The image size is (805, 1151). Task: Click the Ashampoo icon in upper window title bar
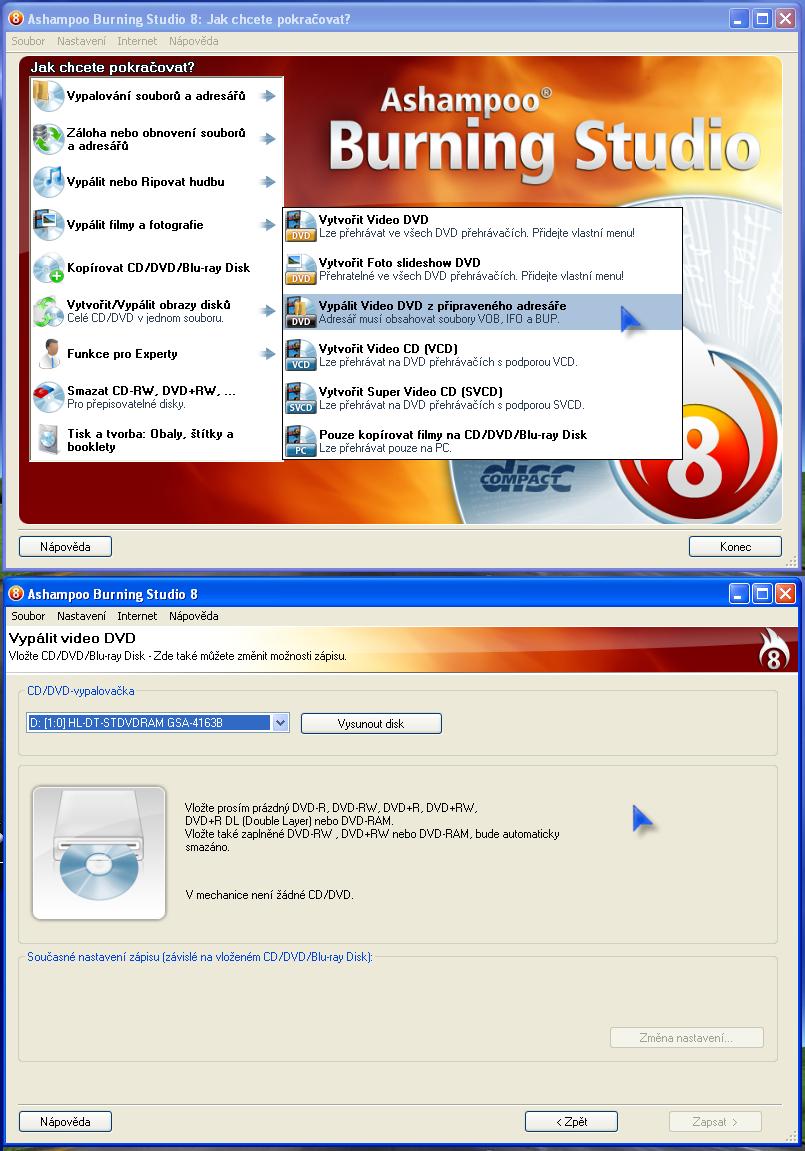[15, 18]
